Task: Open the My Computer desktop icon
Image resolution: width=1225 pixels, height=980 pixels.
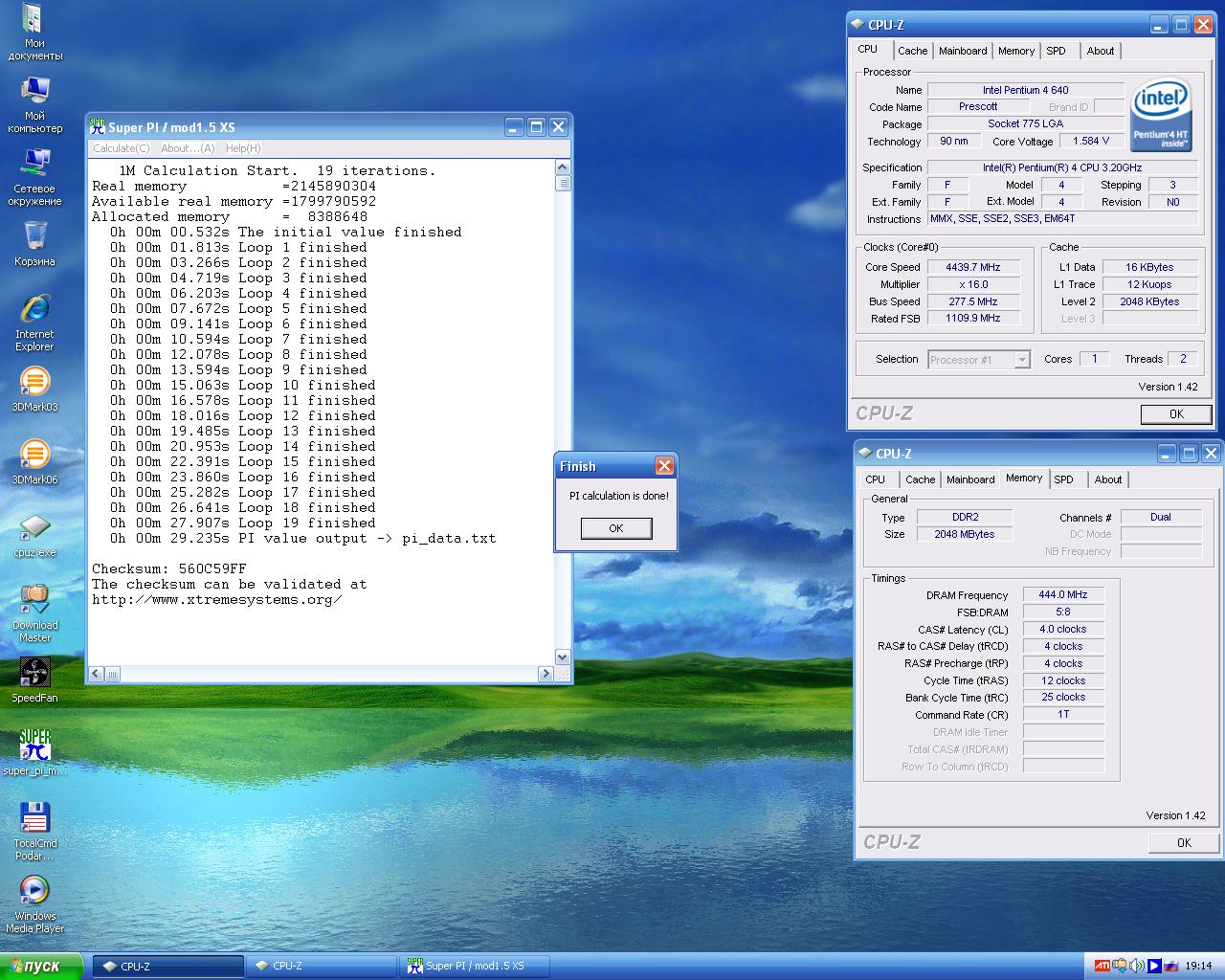Action: [34, 104]
